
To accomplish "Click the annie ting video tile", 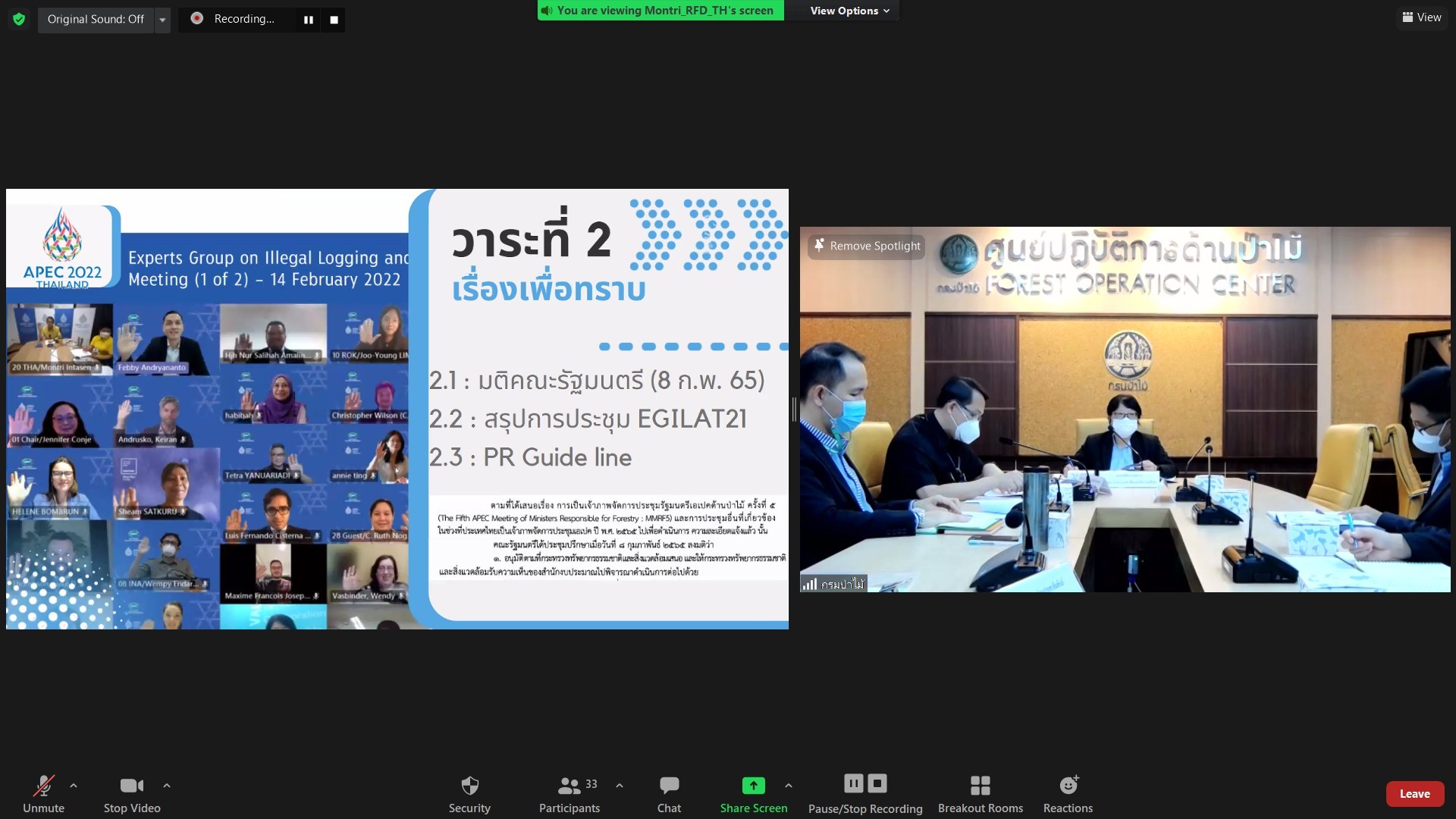I will point(369,454).
